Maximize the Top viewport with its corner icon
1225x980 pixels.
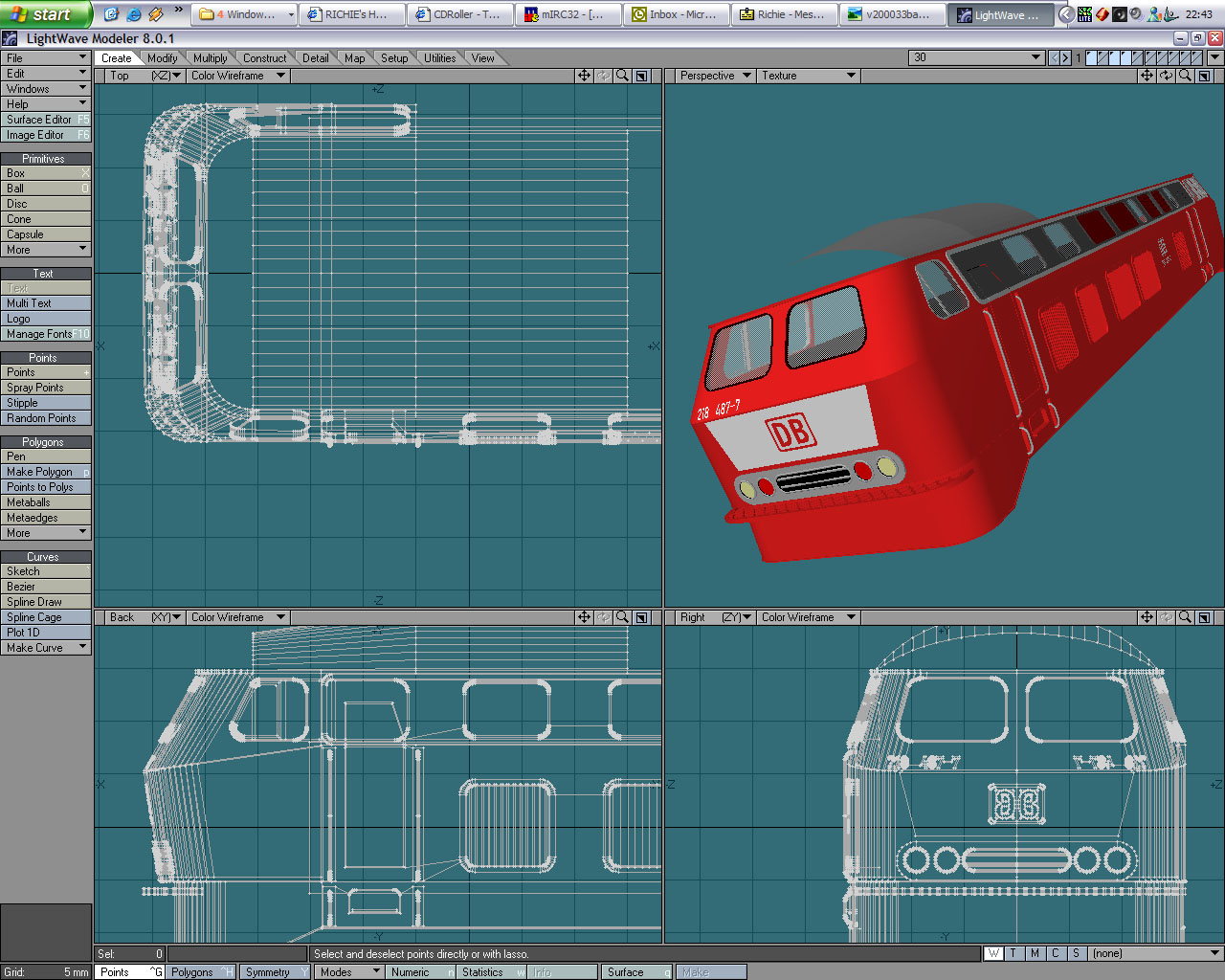coord(642,76)
